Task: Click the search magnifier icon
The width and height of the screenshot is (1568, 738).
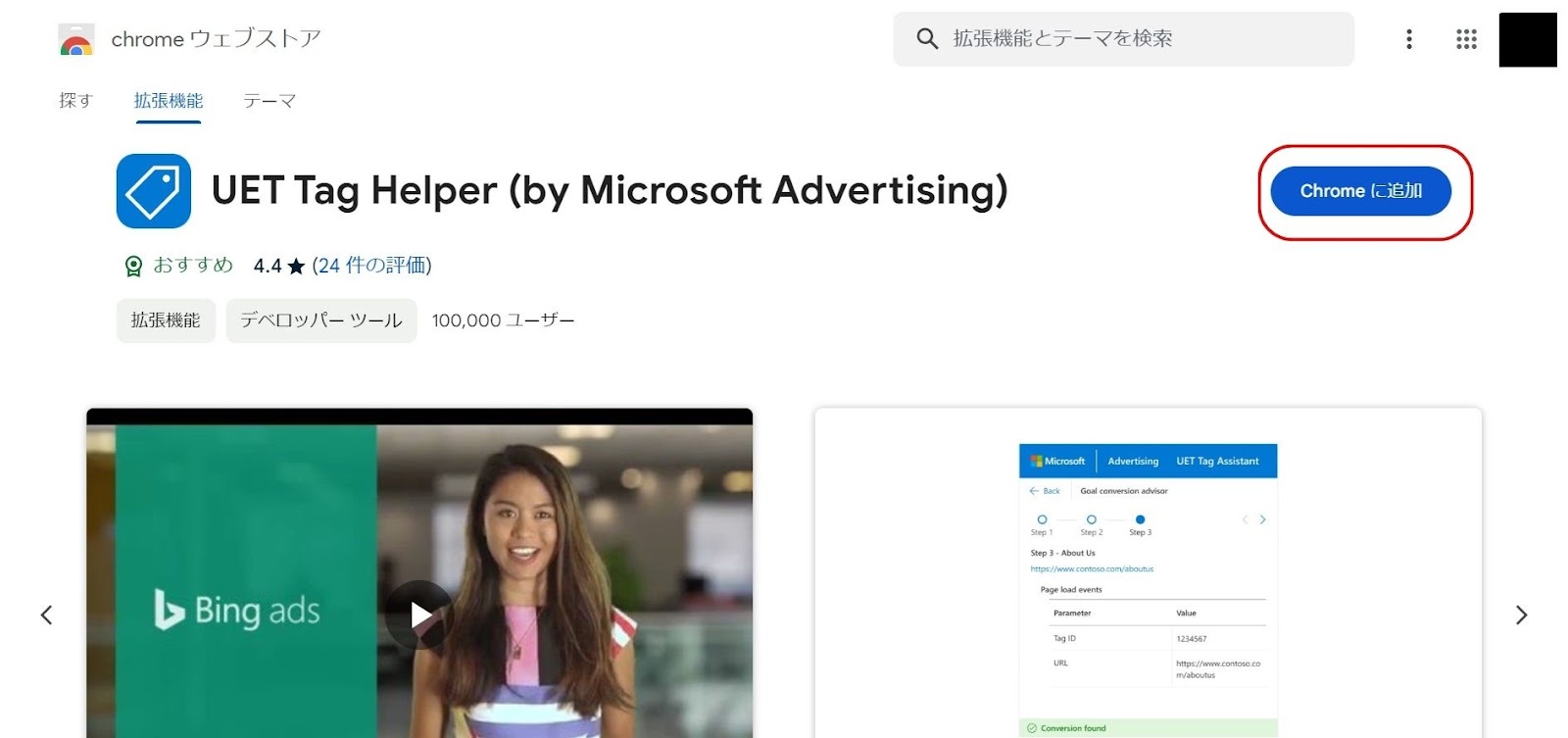Action: pyautogui.click(x=927, y=39)
